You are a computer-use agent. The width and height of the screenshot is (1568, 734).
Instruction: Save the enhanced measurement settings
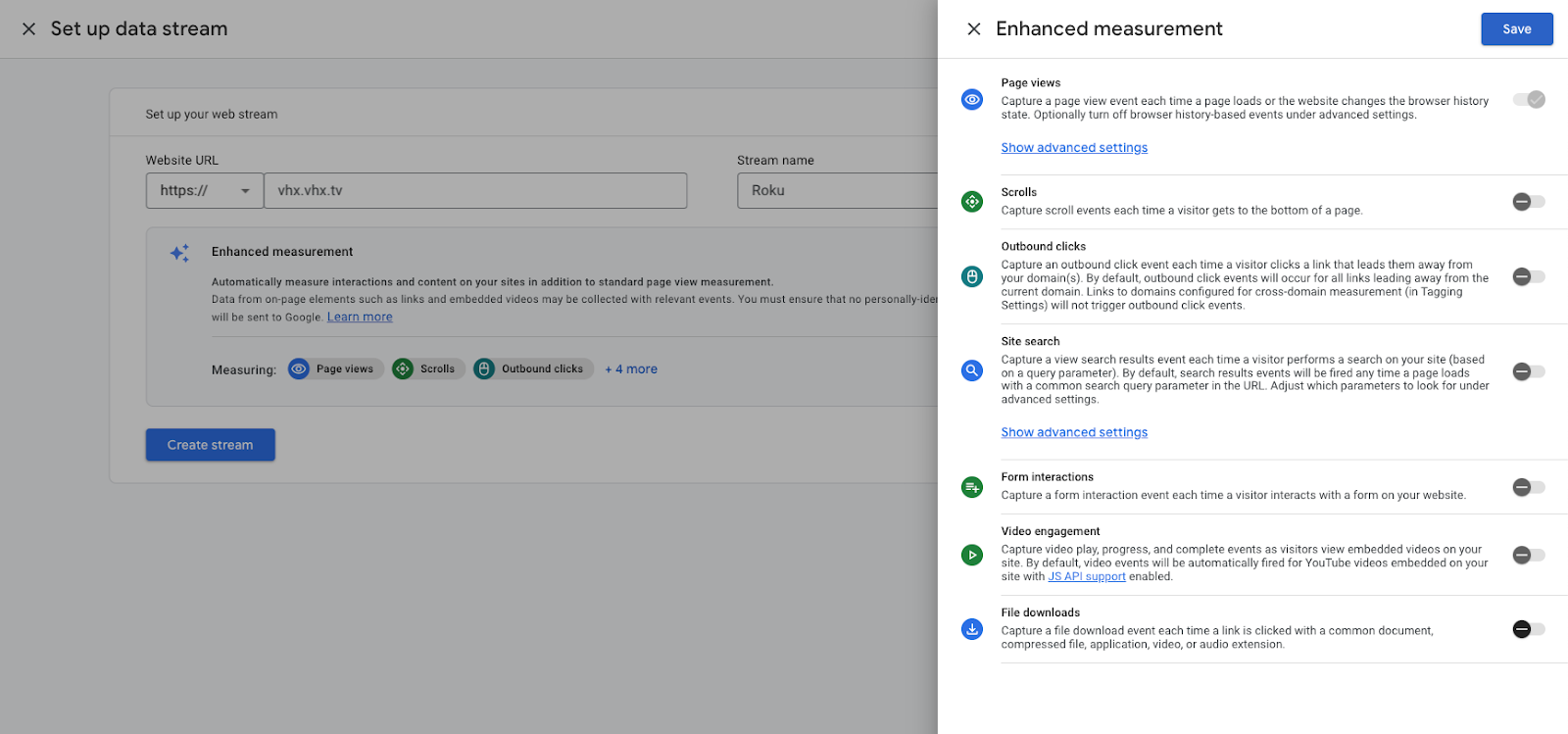coord(1516,29)
